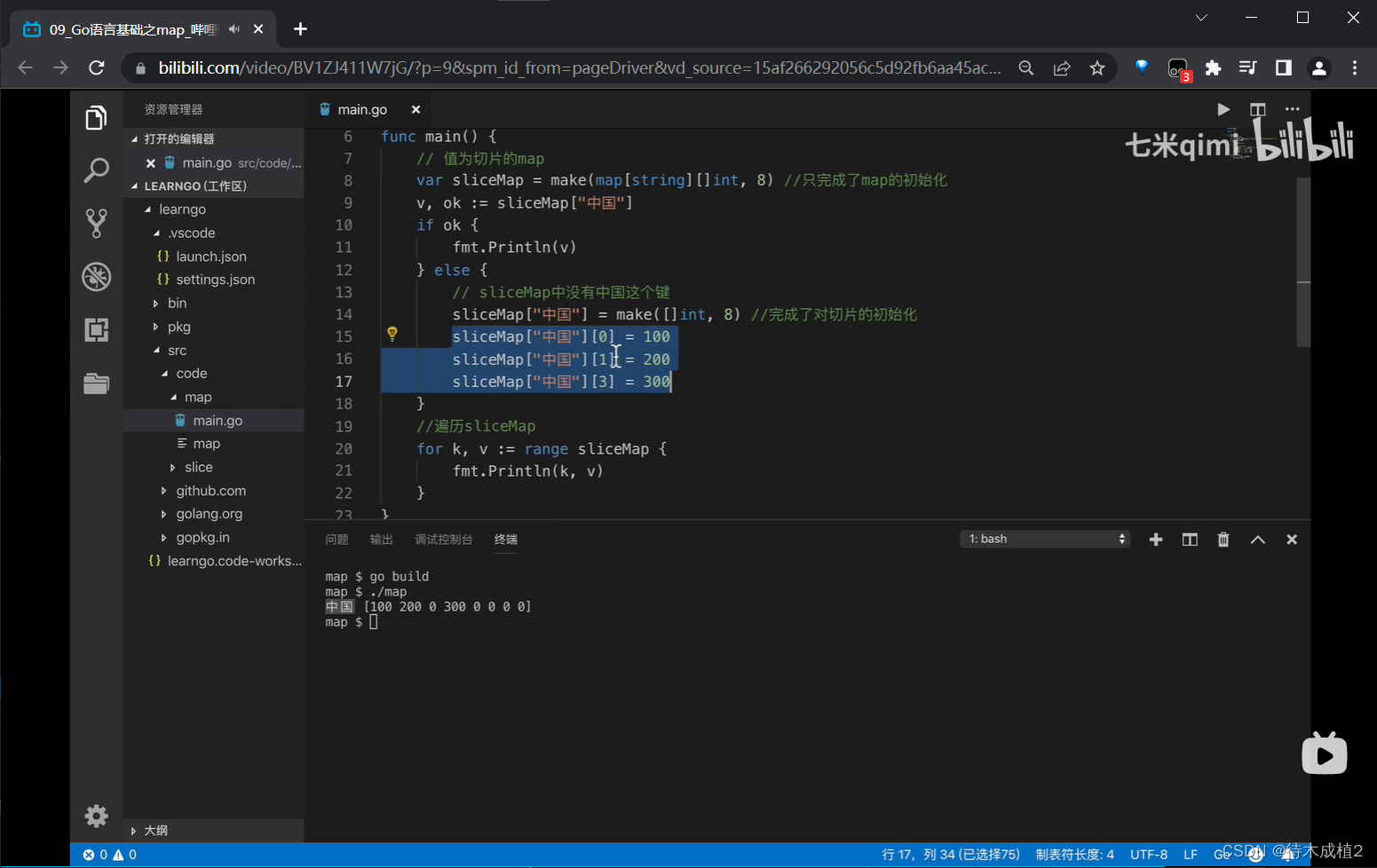Close the terminal panel
Screen dimensions: 1377x868
1292,540
